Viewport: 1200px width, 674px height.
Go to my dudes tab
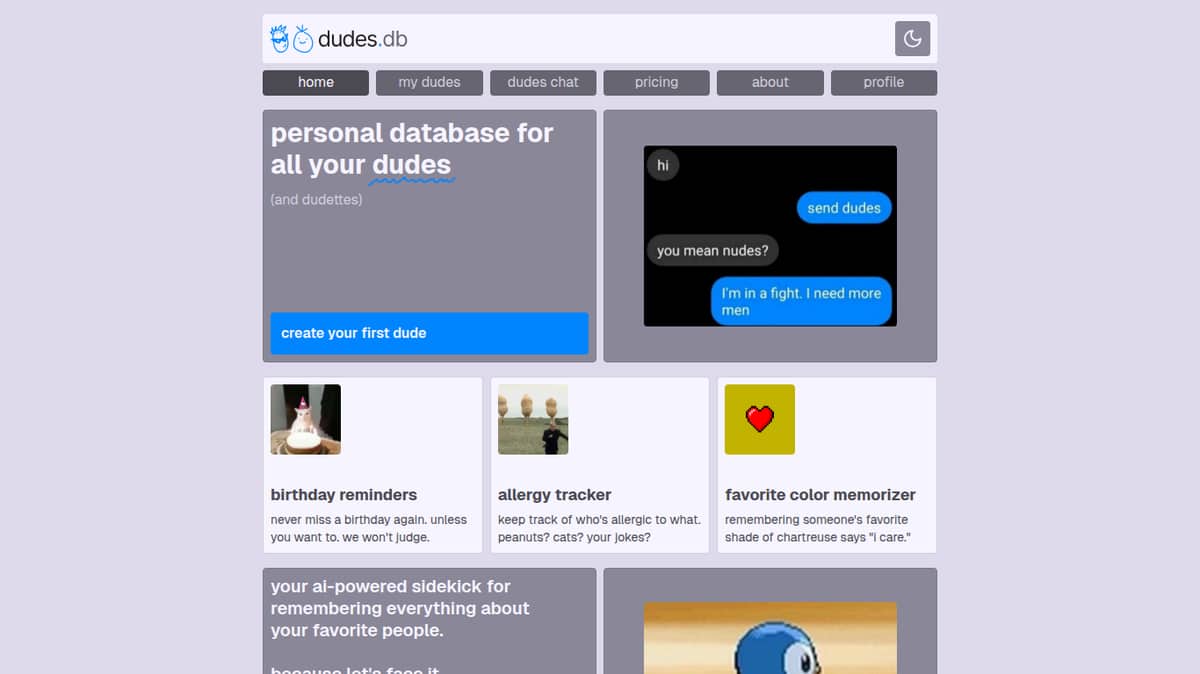click(429, 83)
